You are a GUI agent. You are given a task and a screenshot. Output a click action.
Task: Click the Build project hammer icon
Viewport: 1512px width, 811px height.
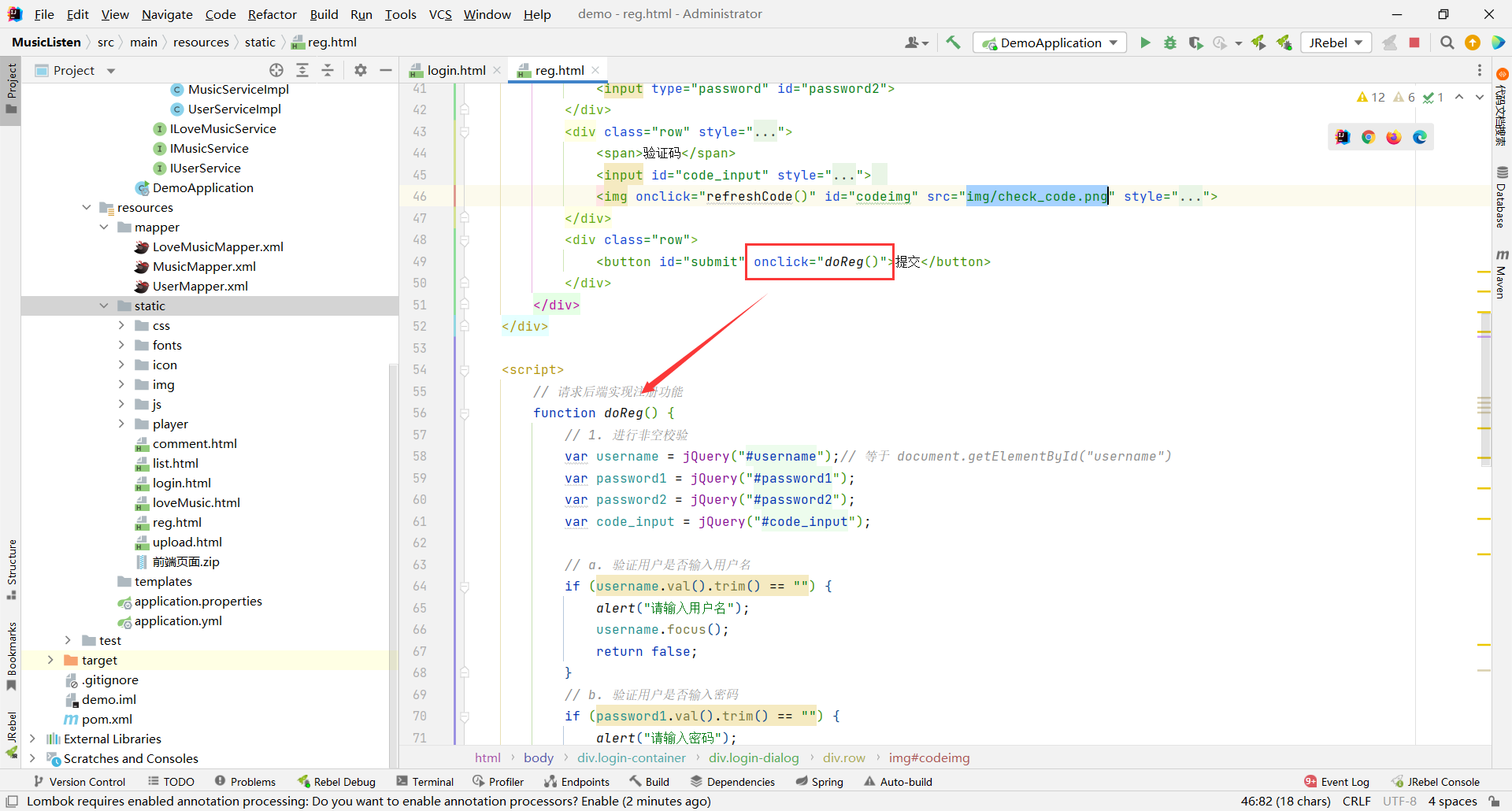click(953, 43)
